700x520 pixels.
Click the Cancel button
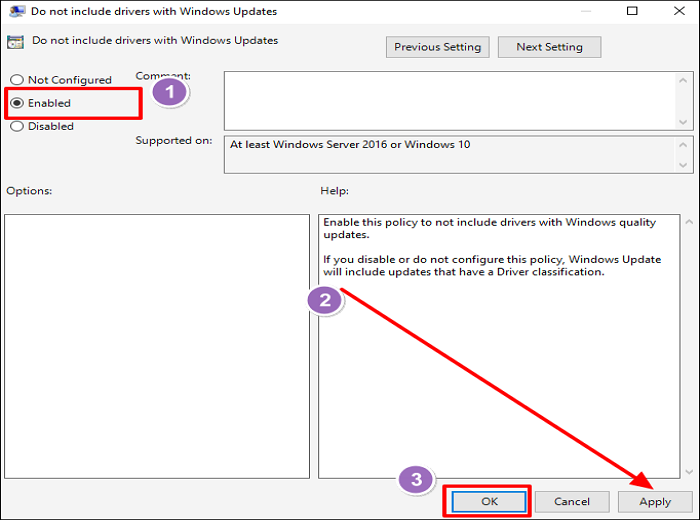[x=572, y=501]
